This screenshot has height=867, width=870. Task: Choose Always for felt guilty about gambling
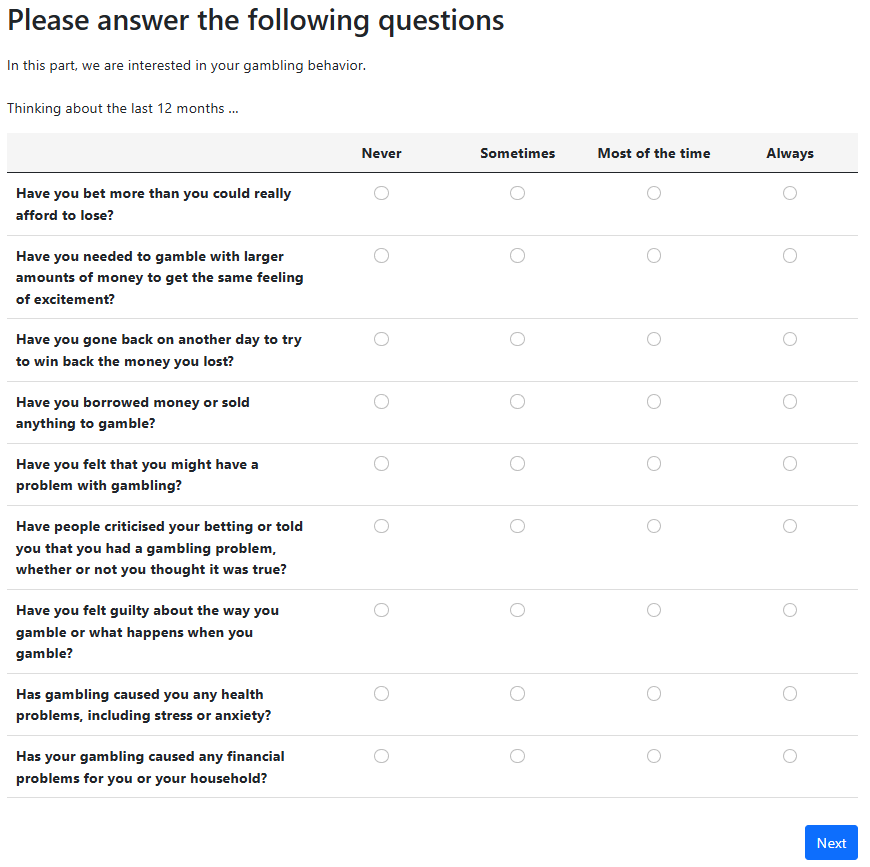pos(790,610)
